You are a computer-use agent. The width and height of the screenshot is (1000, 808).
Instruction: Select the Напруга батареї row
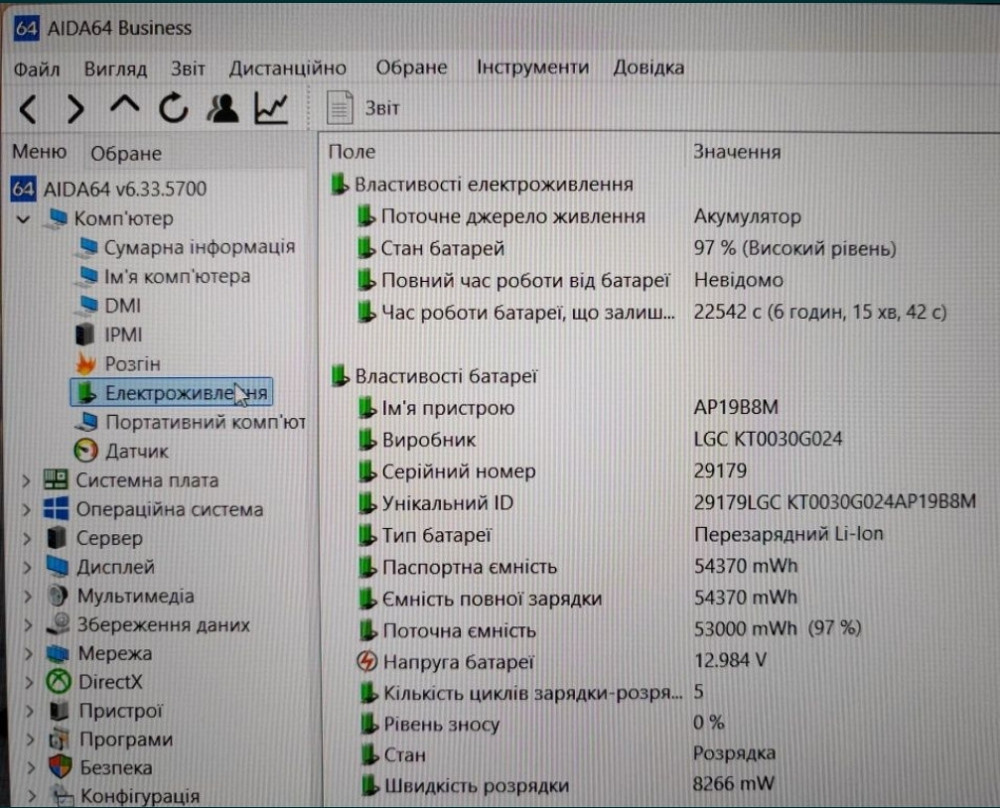point(458,662)
